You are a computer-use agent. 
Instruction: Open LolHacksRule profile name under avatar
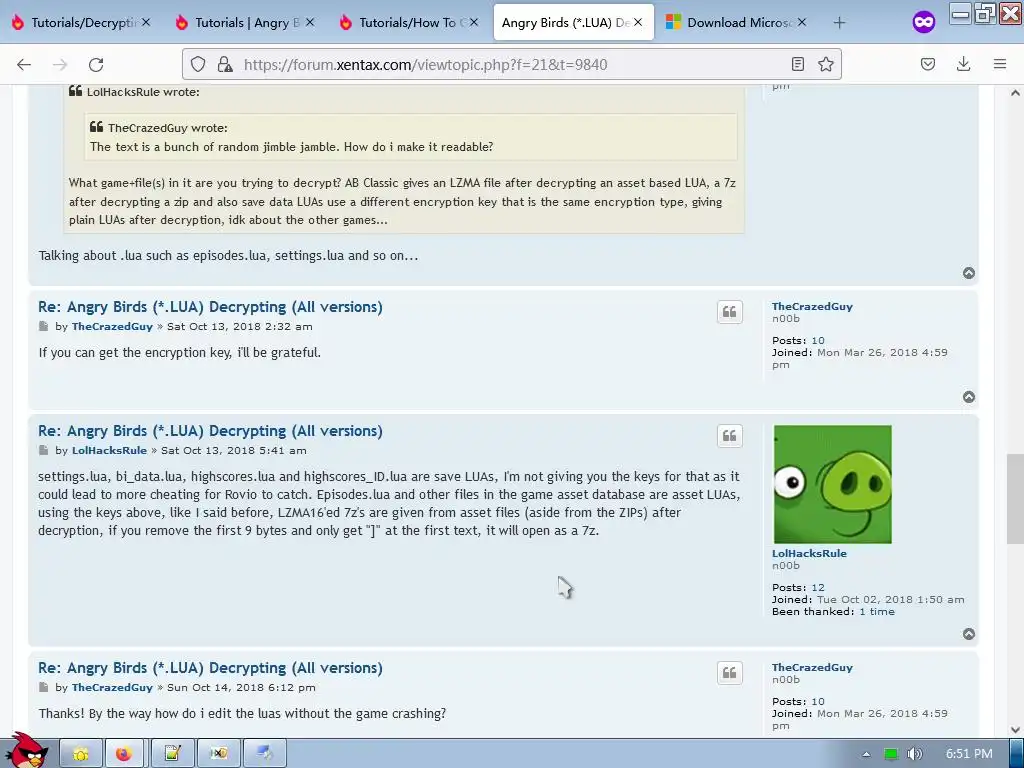click(809, 553)
